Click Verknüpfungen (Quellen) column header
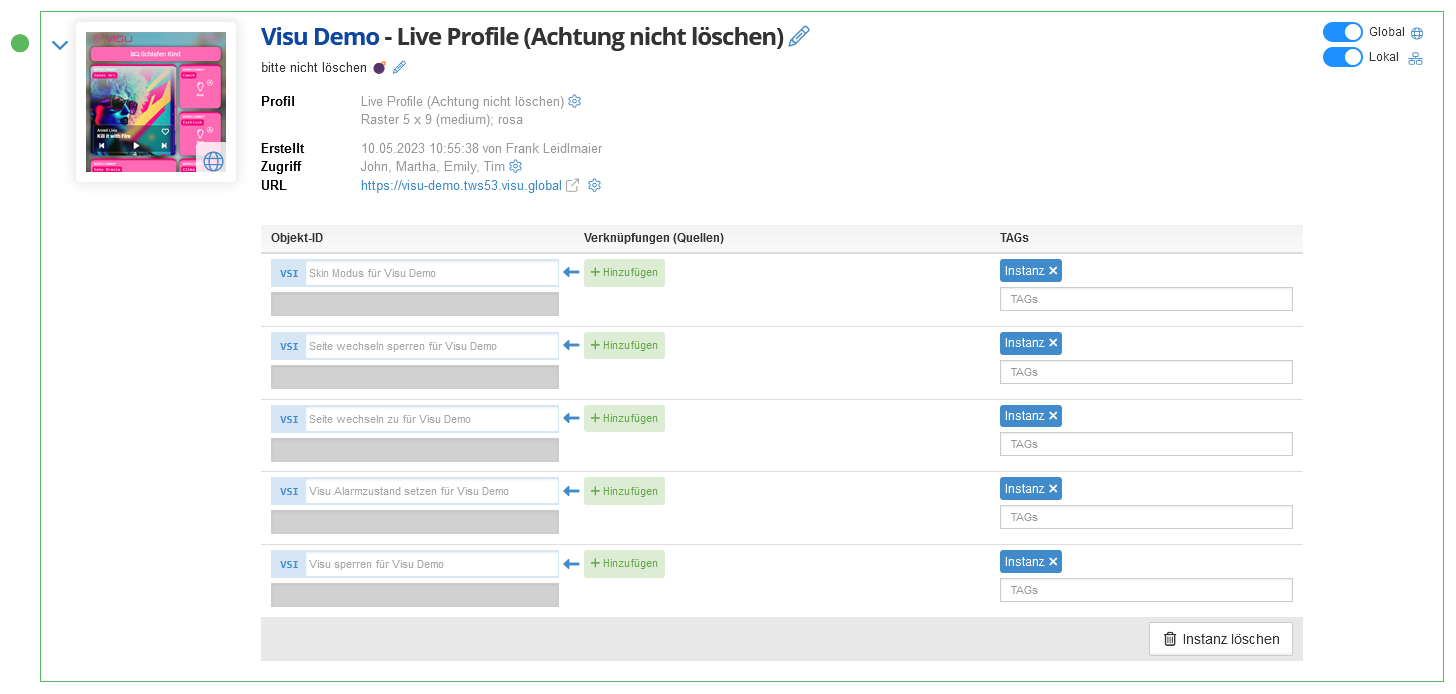 [x=654, y=238]
